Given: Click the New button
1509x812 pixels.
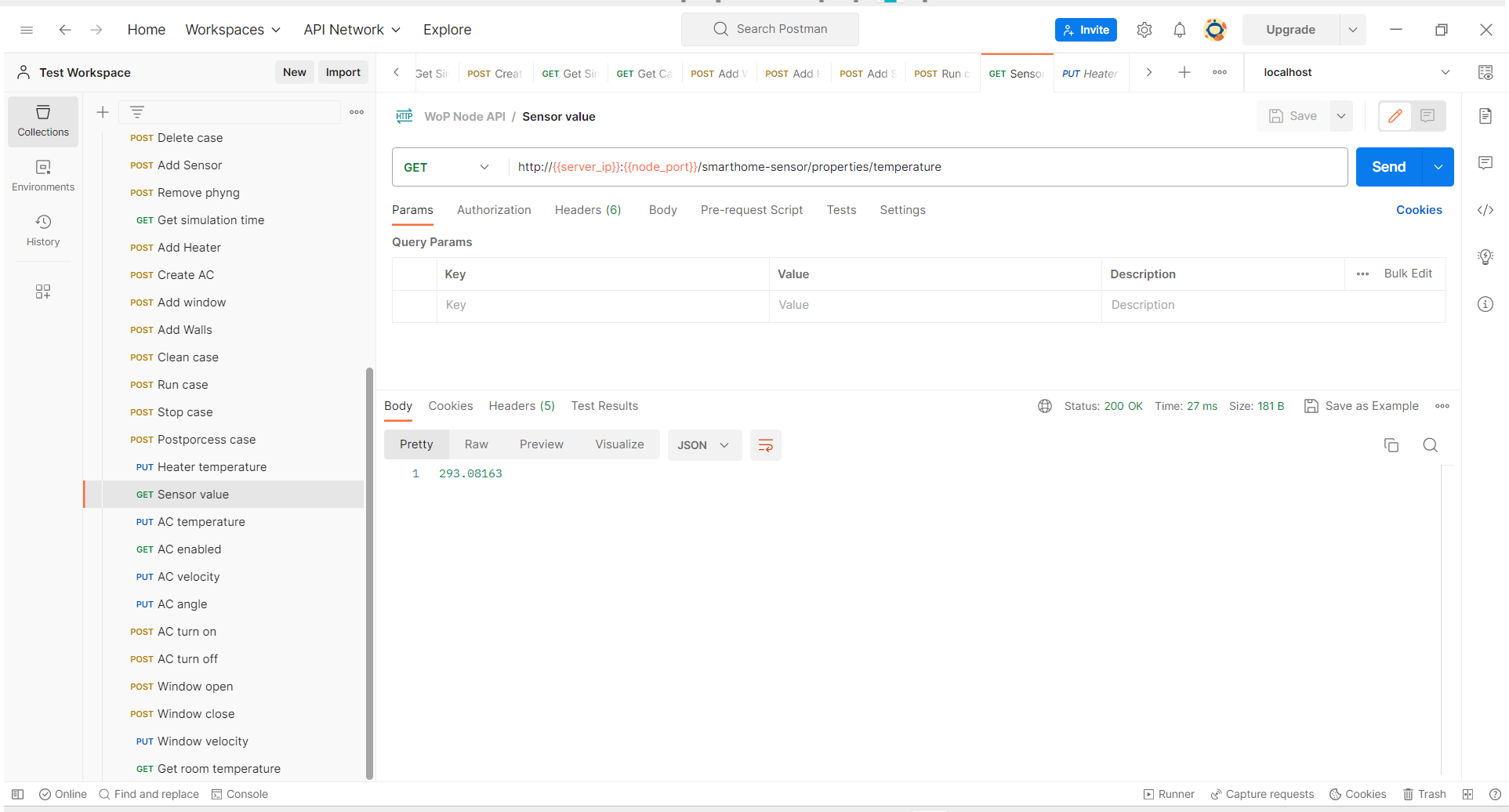Looking at the screenshot, I should click(295, 72).
